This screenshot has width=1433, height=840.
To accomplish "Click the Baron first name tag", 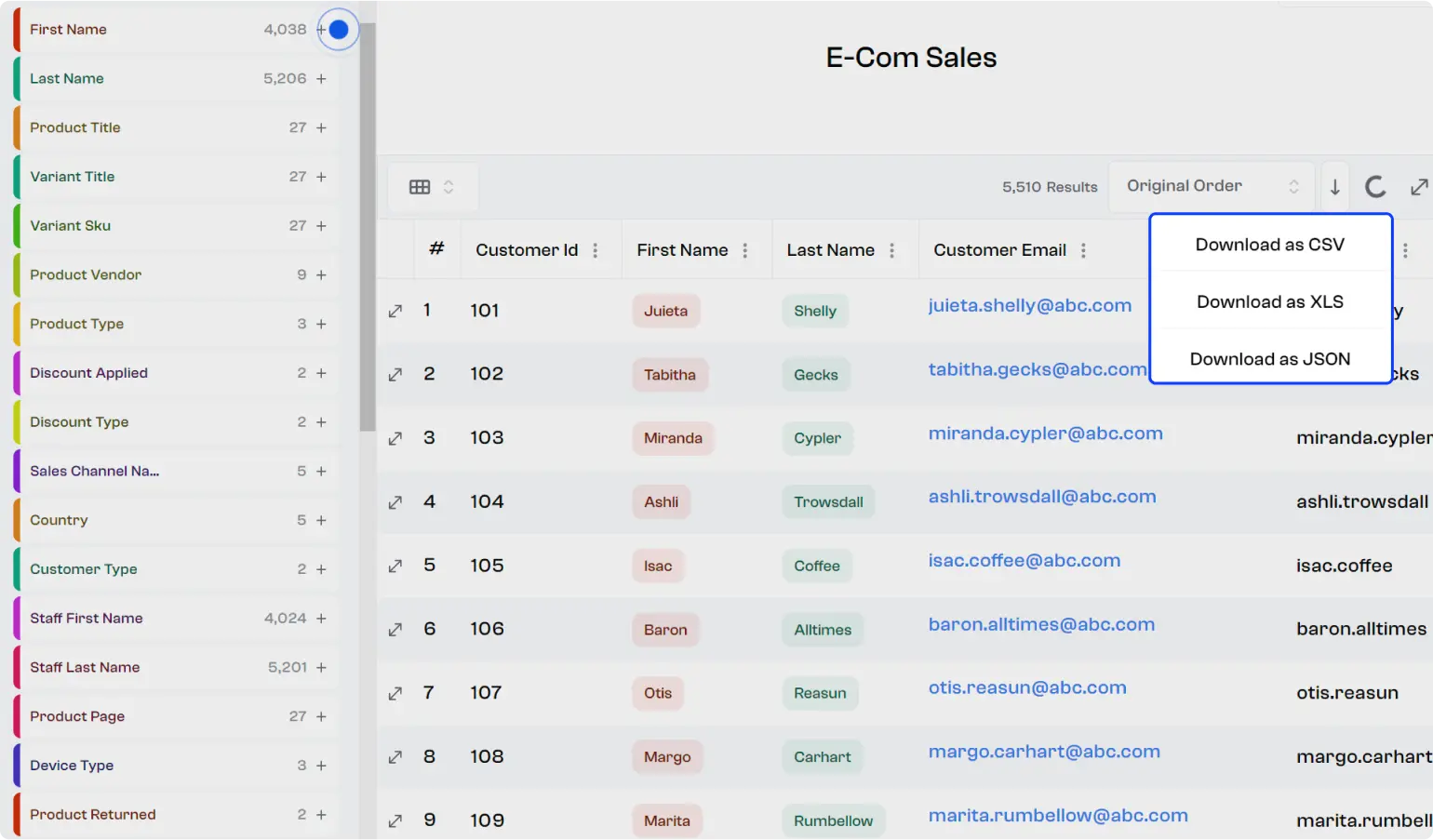I will [665, 630].
